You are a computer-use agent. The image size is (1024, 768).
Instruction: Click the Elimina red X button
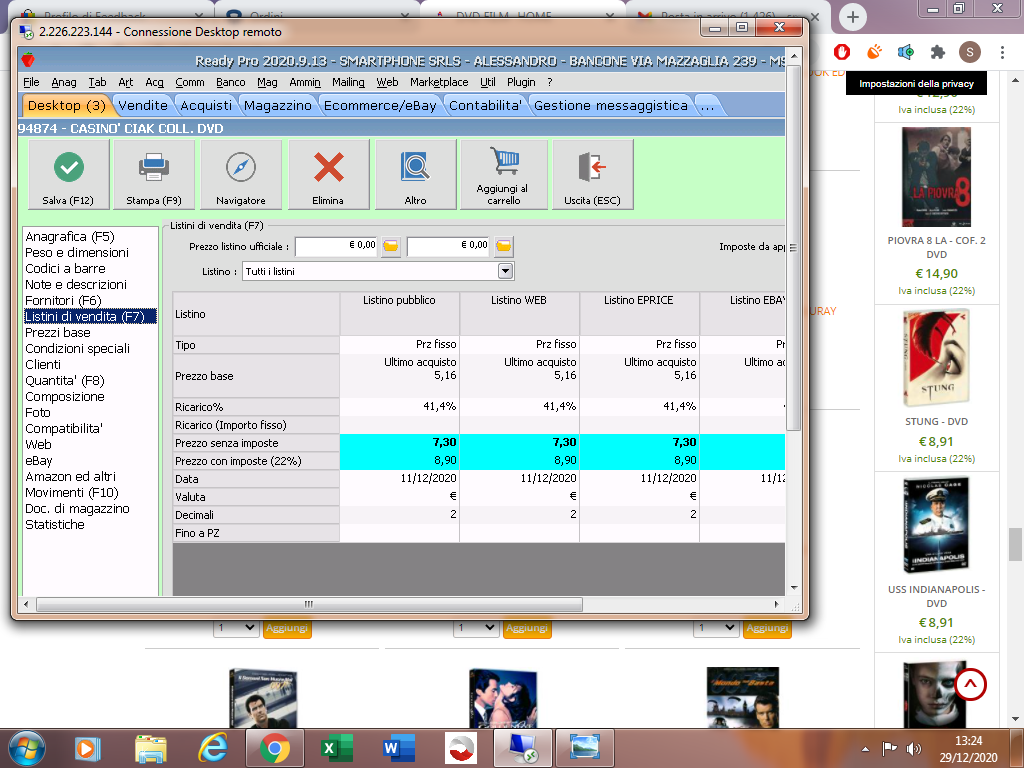point(328,174)
